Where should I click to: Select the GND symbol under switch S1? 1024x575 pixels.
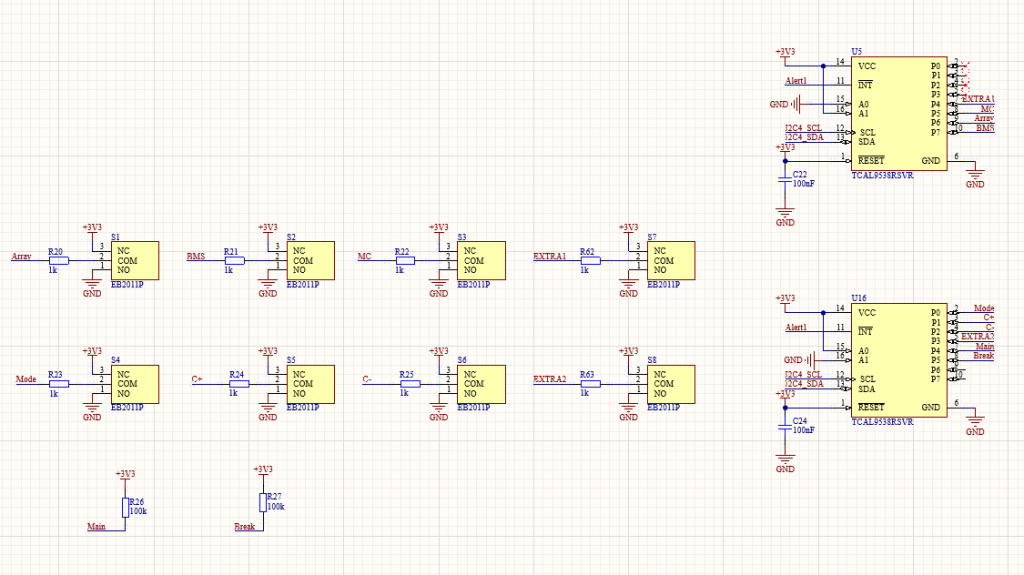click(92, 287)
